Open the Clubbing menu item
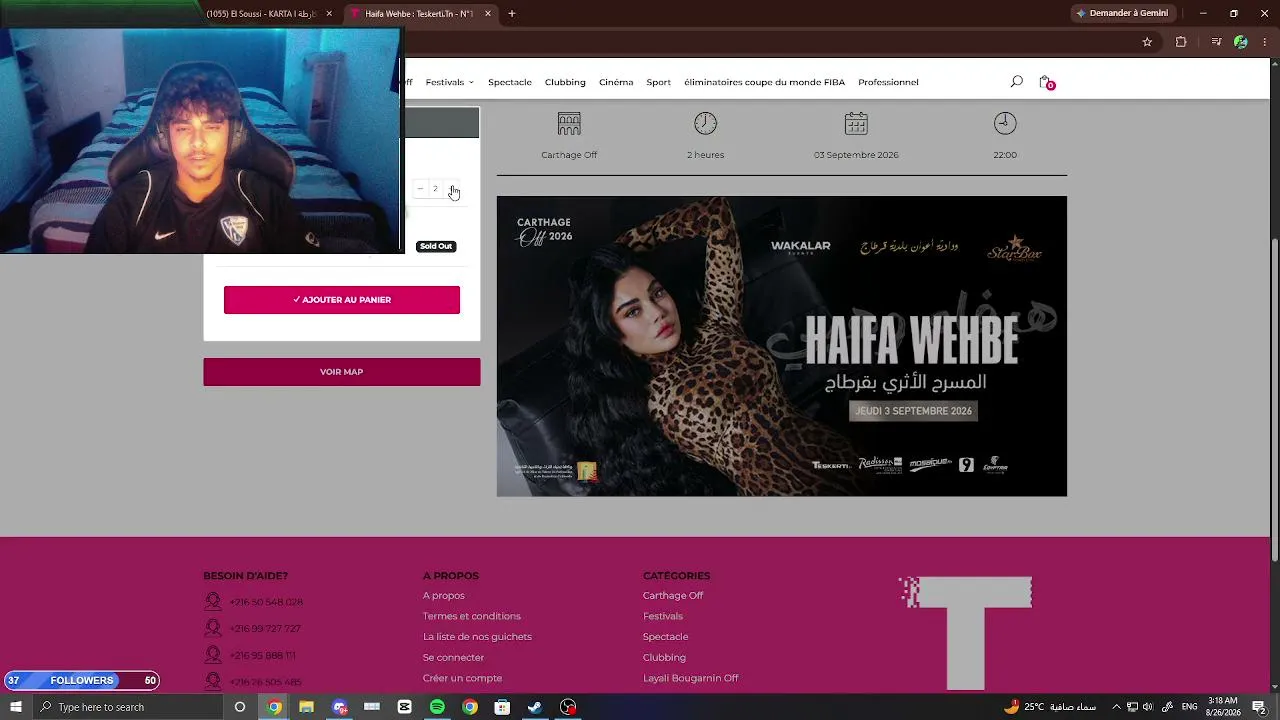This screenshot has height=720, width=1280. pyautogui.click(x=565, y=82)
